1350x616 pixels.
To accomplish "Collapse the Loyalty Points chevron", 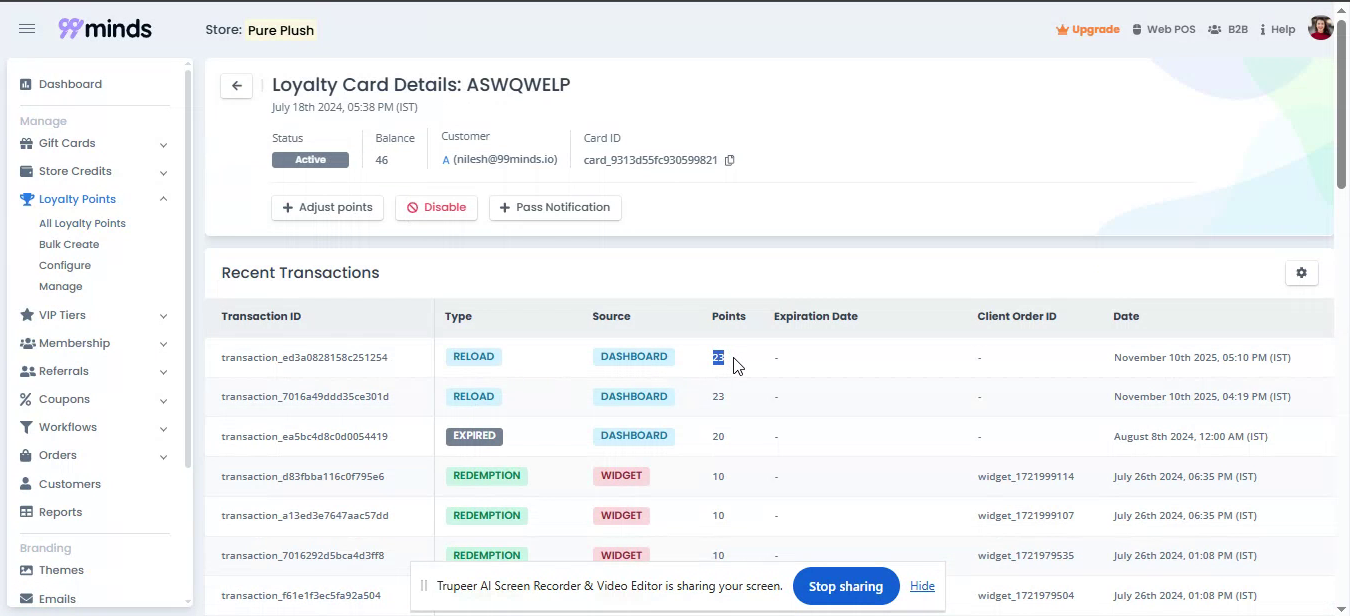I will [x=163, y=199].
